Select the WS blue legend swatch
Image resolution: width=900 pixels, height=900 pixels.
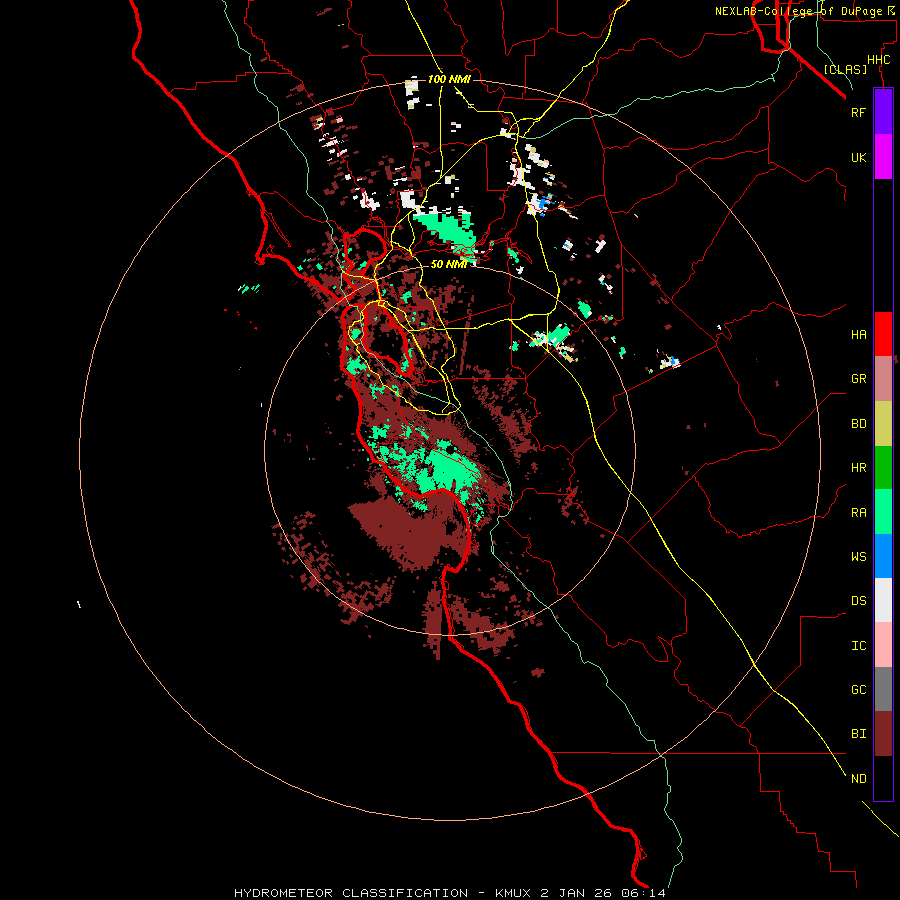pos(883,556)
